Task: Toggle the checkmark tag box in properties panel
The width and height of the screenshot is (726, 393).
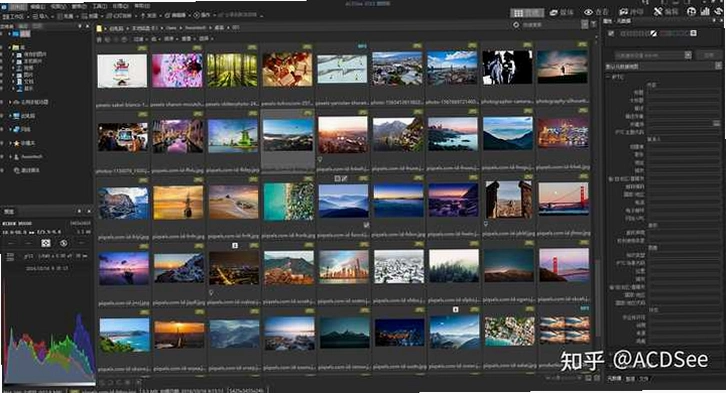Action: (611, 33)
